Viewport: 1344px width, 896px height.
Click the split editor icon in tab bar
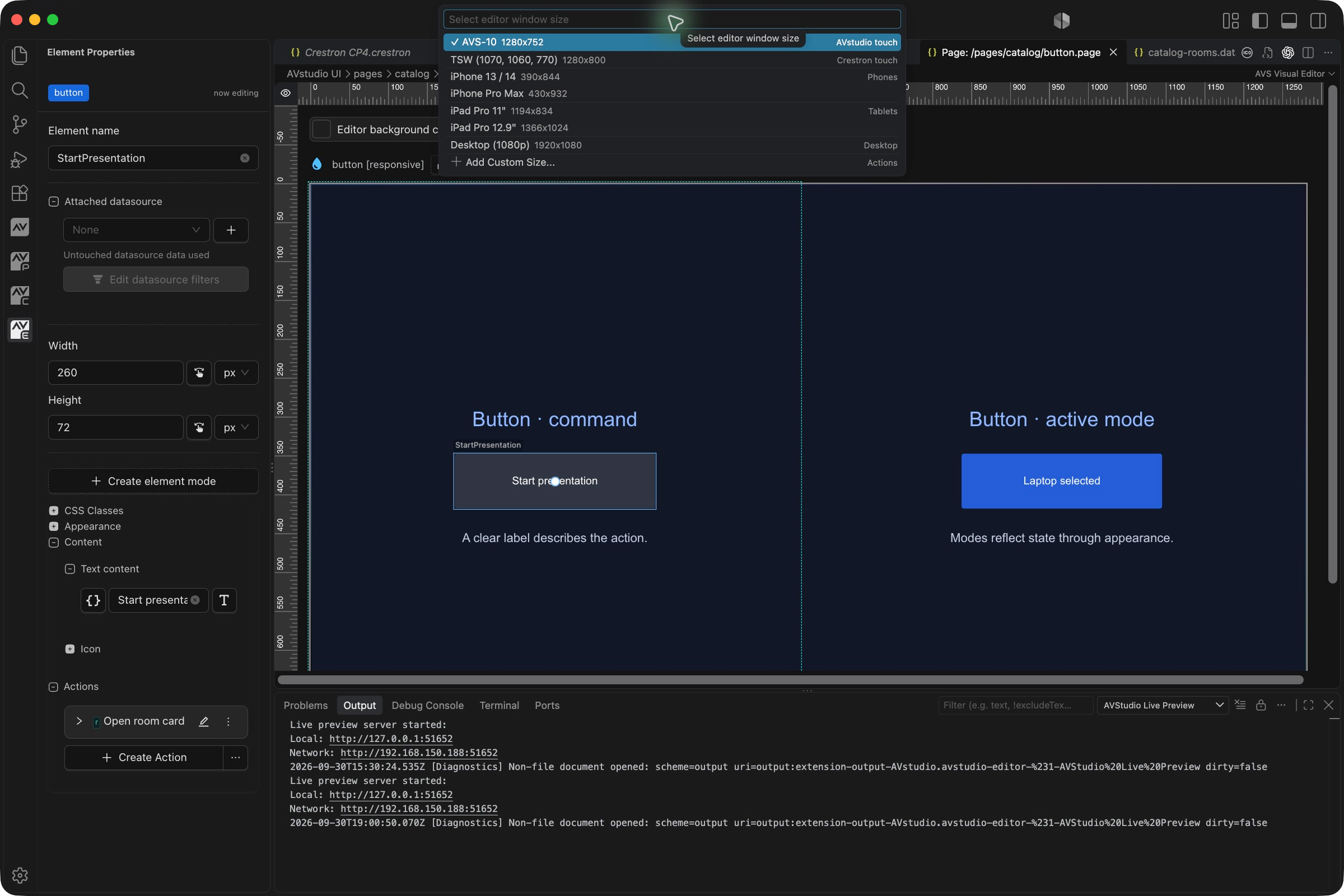tap(1308, 53)
